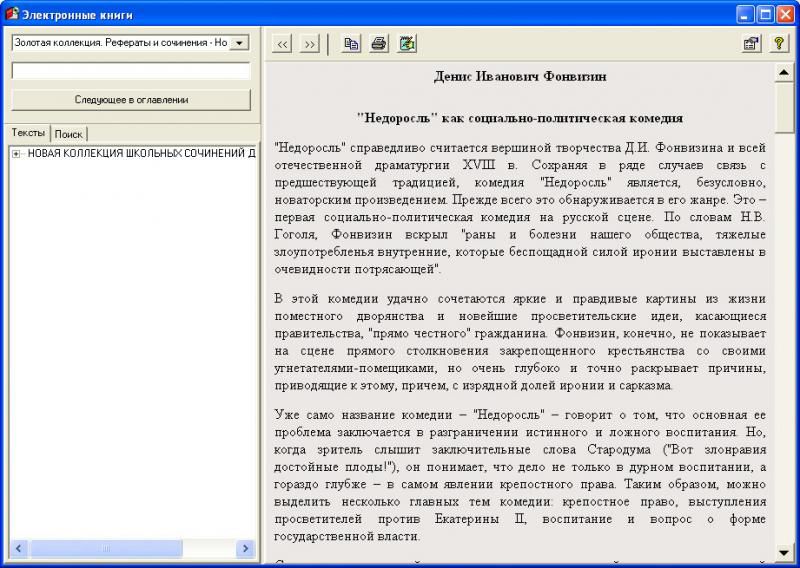The image size is (800, 568).
Task: Click the edit document icon in toolbar
Action: click(407, 44)
